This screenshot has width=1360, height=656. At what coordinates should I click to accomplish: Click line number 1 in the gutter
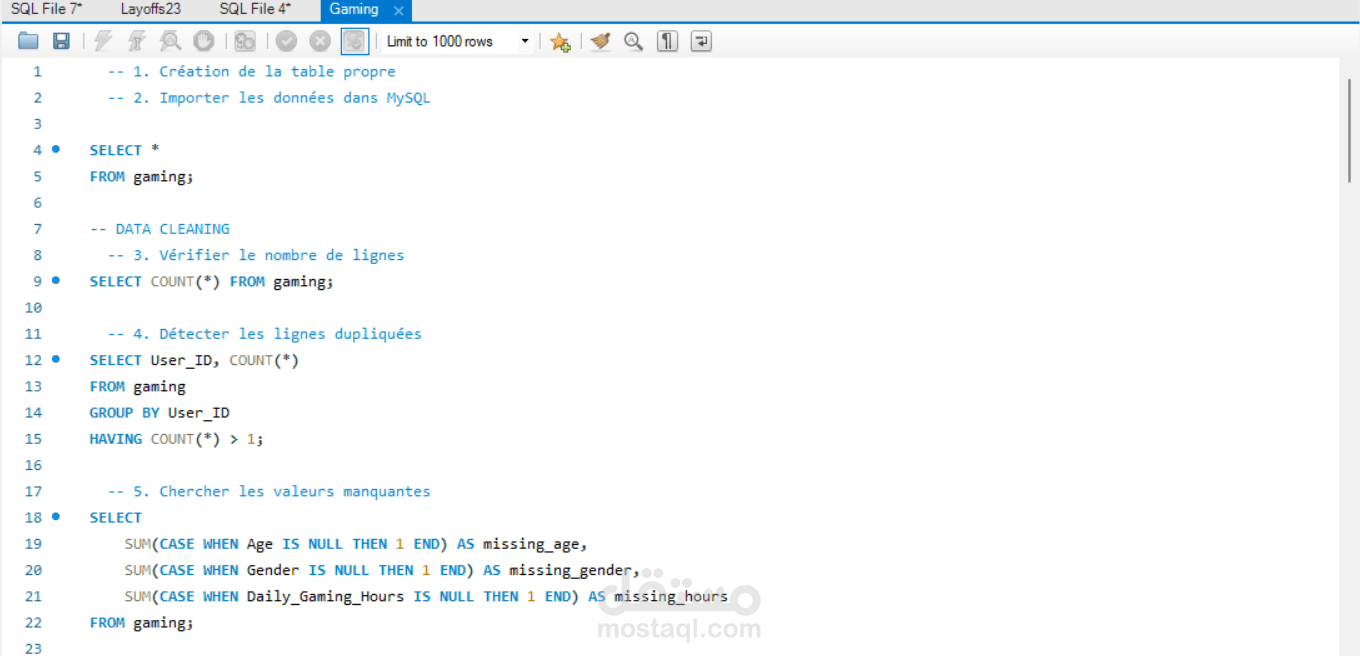point(38,71)
